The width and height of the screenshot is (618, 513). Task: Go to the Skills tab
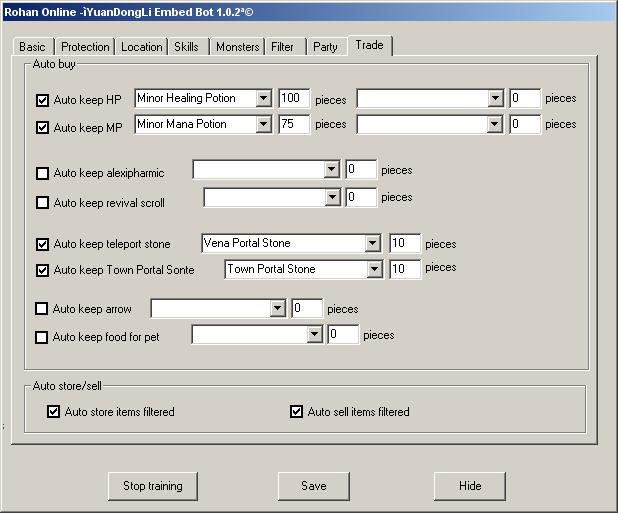[x=186, y=46]
